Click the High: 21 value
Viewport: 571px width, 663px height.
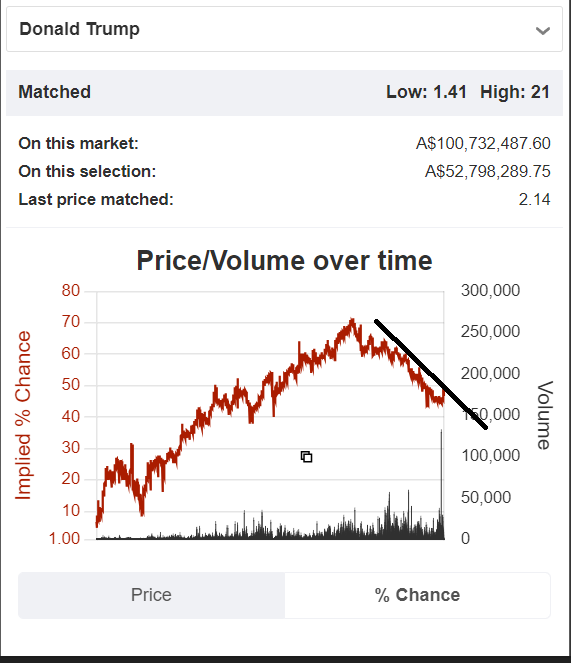pos(515,92)
